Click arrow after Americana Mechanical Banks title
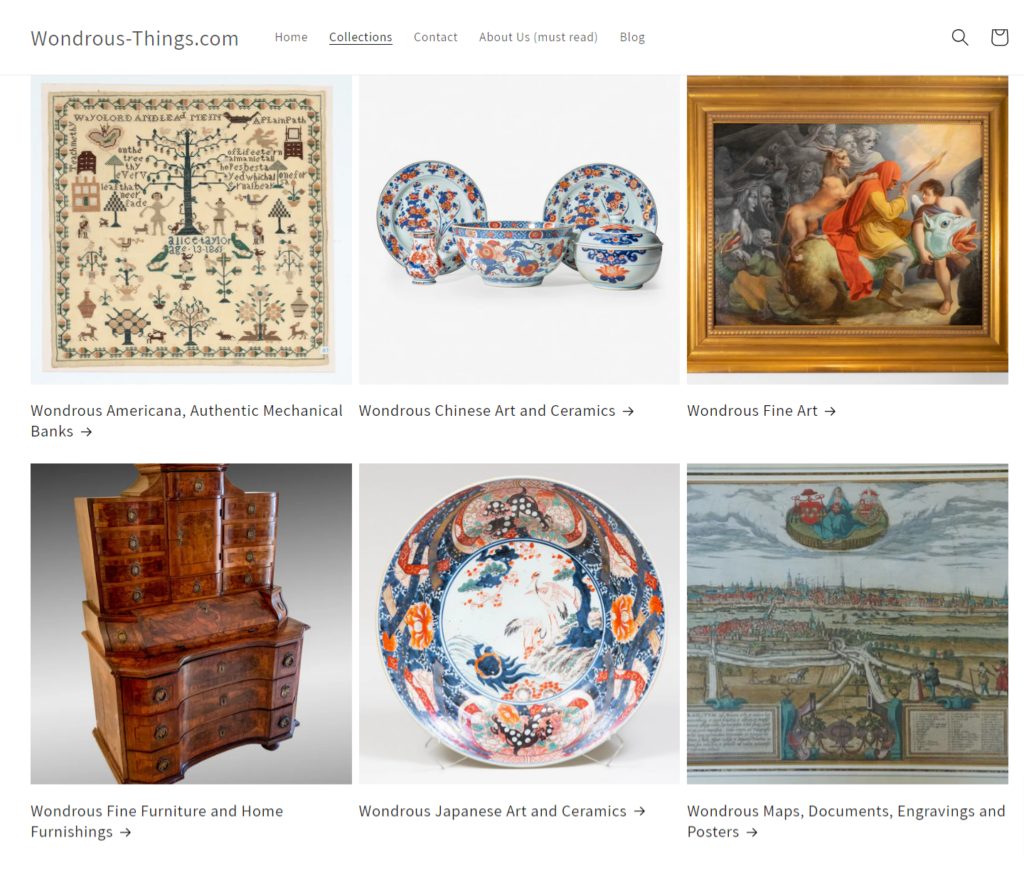The height and width of the screenshot is (880, 1024). point(86,432)
